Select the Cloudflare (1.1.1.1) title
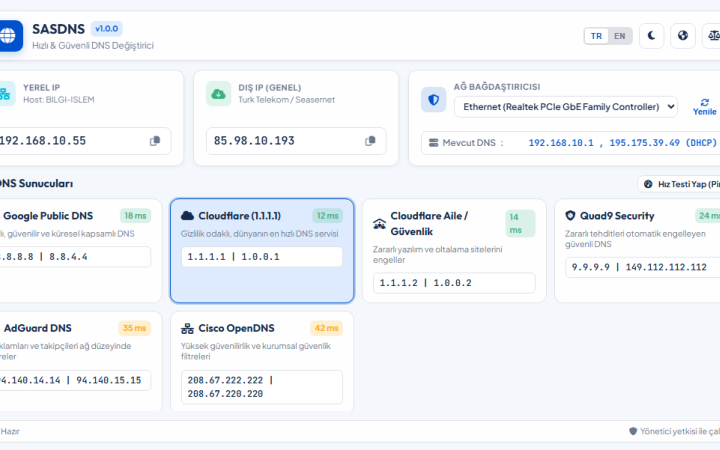The height and width of the screenshot is (450, 720). pos(239,216)
